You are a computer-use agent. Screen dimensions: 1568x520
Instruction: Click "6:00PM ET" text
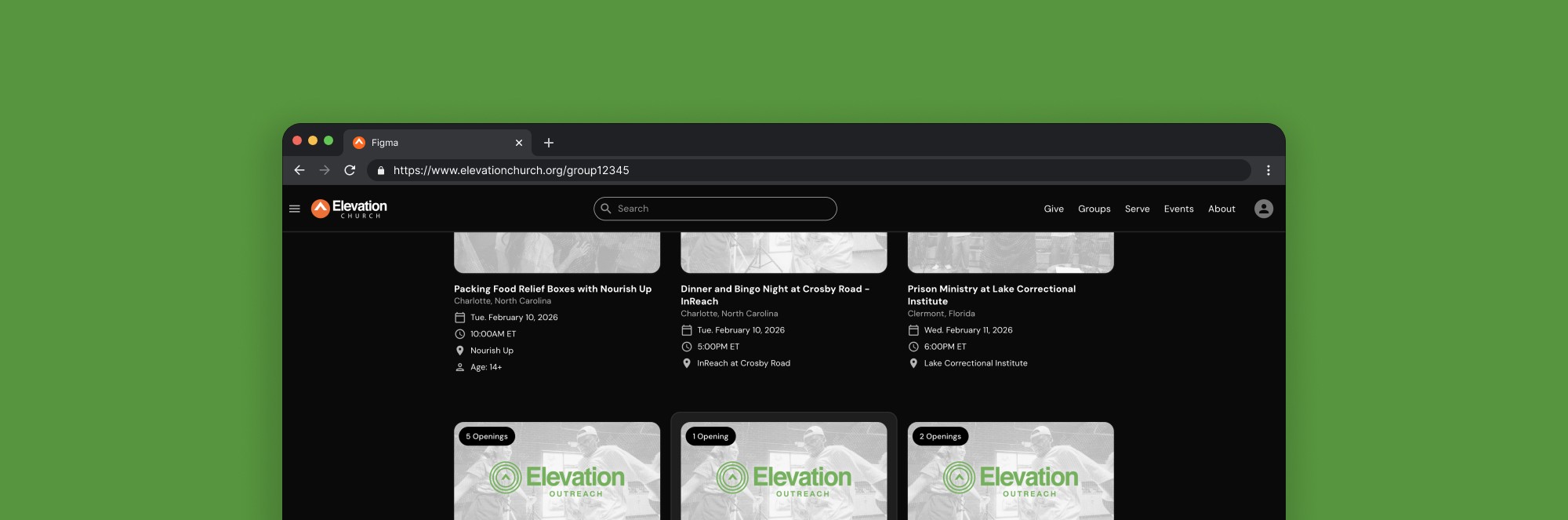point(946,347)
